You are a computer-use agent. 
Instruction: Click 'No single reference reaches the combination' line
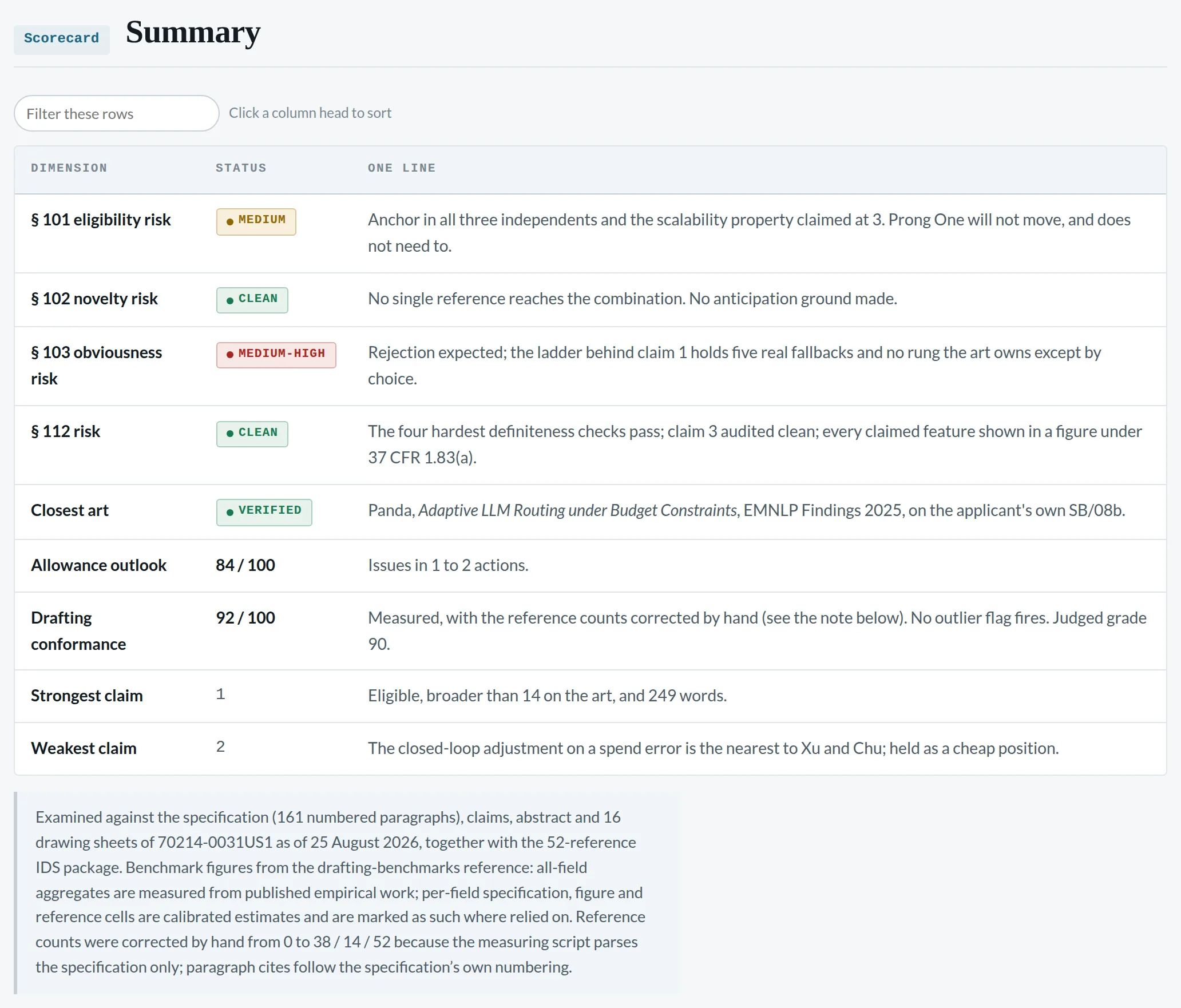coord(632,299)
